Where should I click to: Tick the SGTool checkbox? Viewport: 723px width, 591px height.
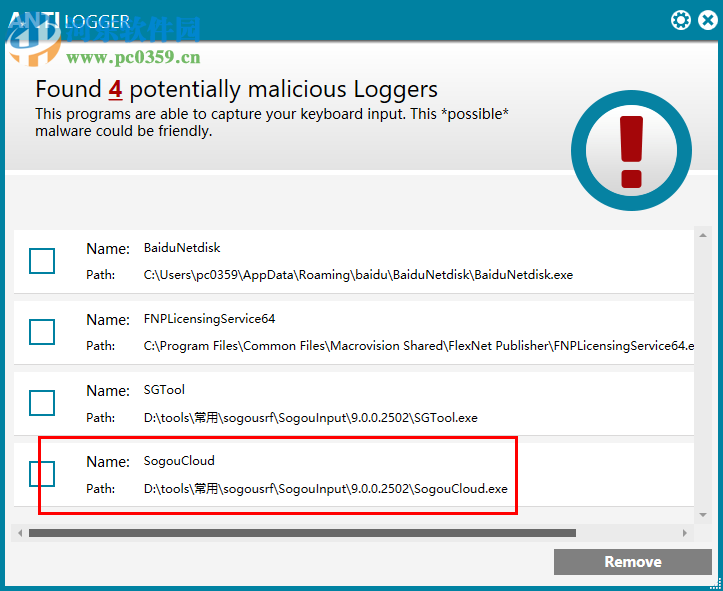[x=42, y=403]
